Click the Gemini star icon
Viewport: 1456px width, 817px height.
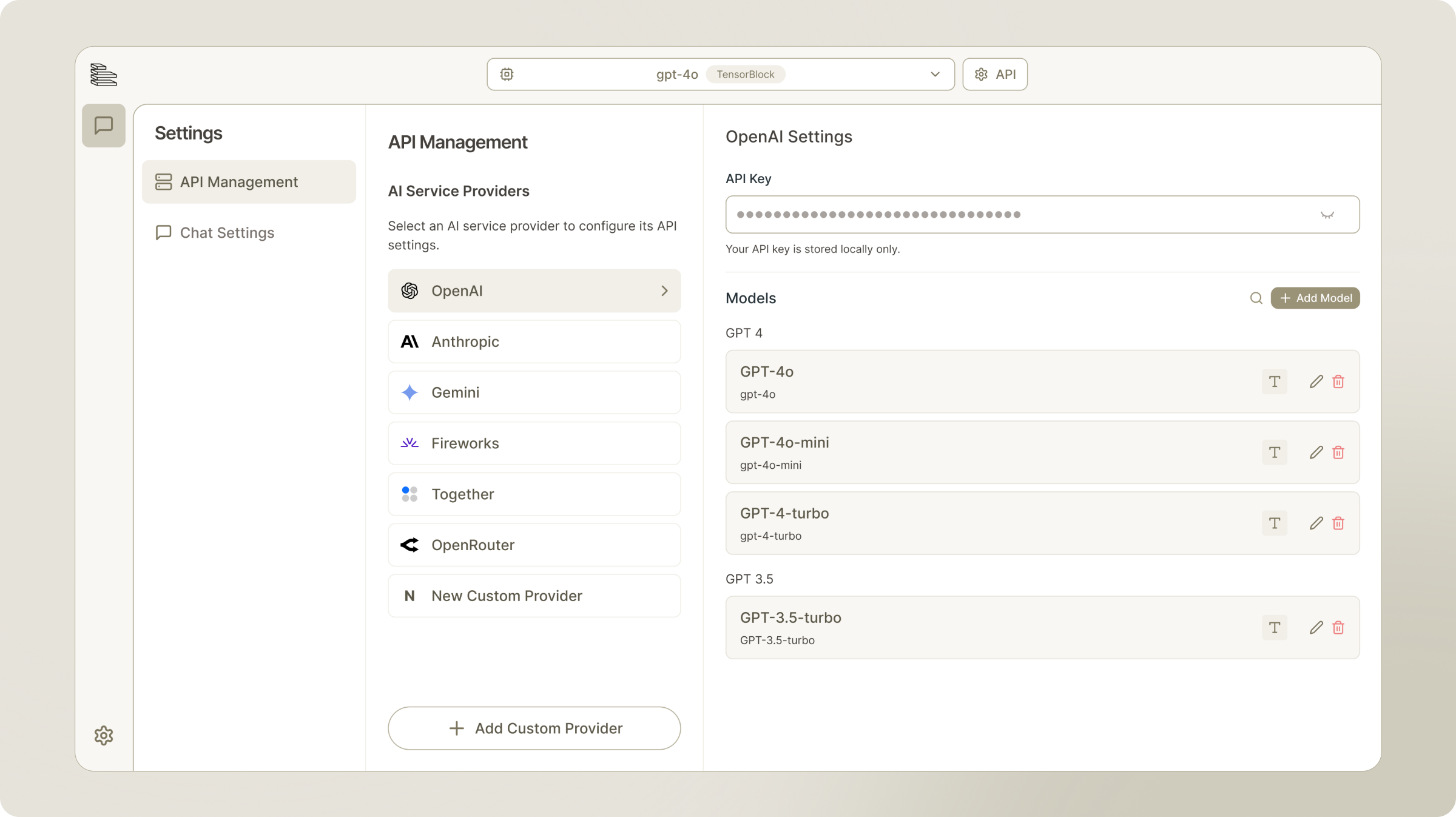(x=409, y=392)
